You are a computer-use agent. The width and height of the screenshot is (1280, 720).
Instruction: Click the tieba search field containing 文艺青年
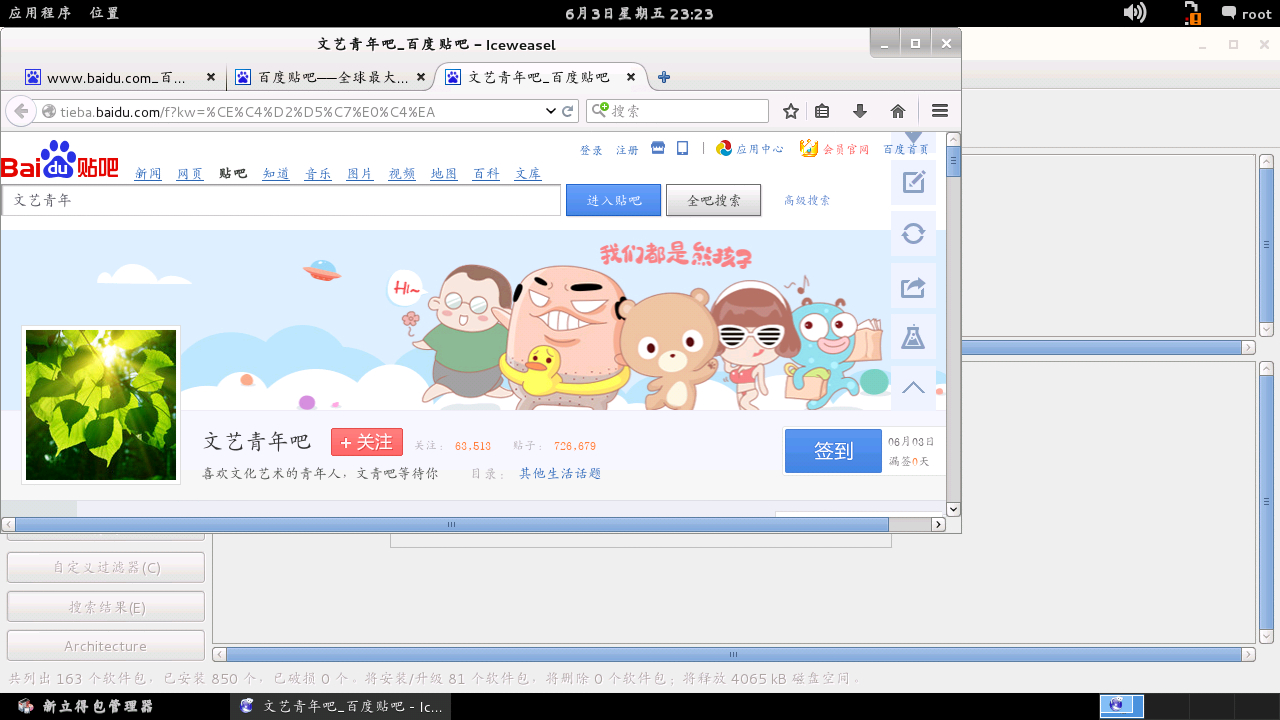[x=281, y=200]
